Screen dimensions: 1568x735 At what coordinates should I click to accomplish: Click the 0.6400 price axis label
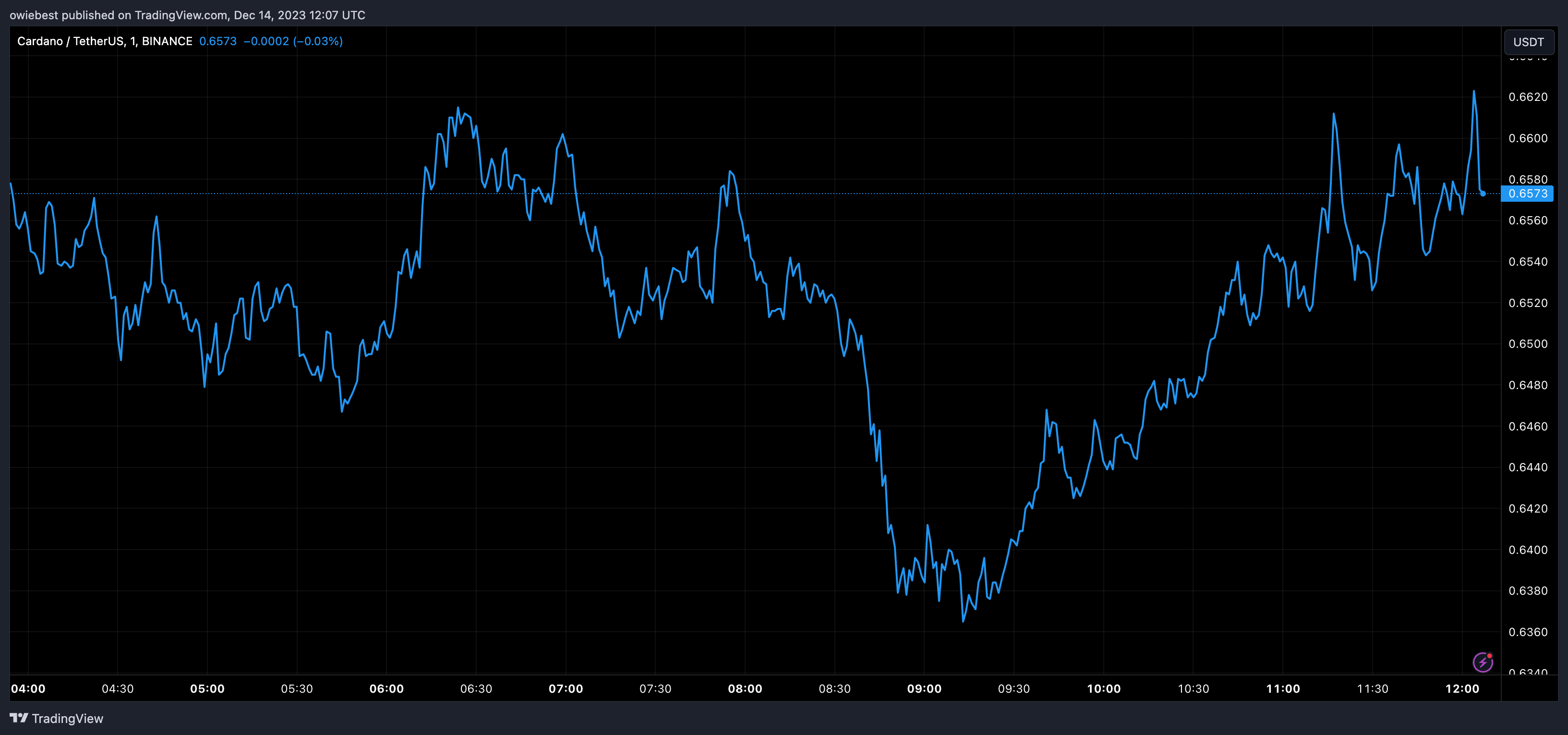tap(1528, 550)
